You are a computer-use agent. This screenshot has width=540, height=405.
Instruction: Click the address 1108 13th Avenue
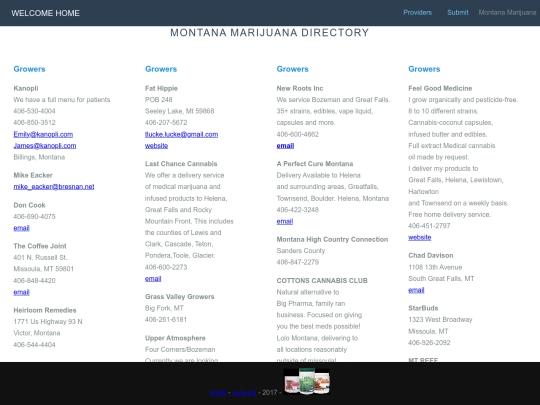coord(435,267)
